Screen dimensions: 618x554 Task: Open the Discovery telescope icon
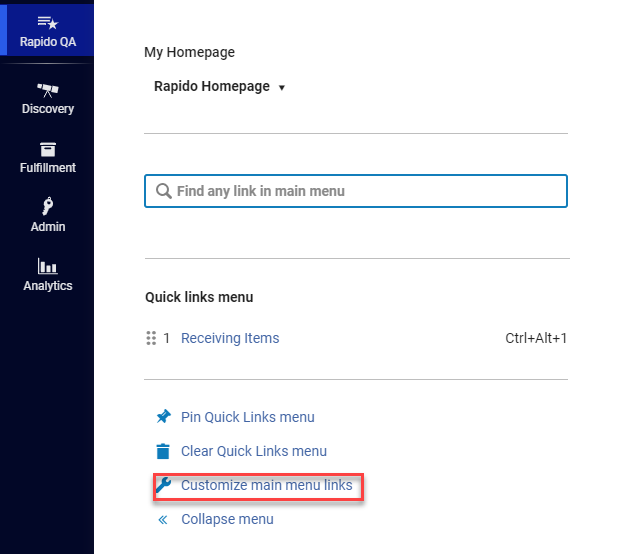coord(47,89)
